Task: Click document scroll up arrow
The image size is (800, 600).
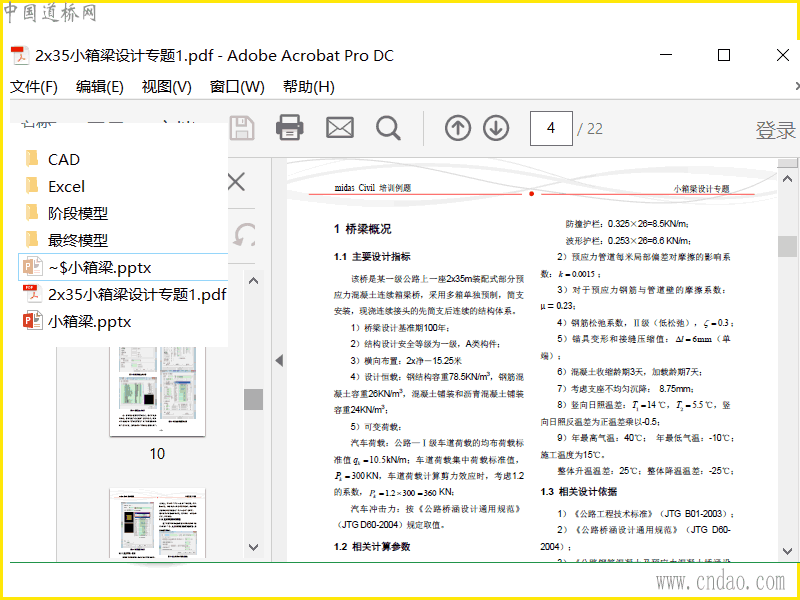Action: pos(787,179)
